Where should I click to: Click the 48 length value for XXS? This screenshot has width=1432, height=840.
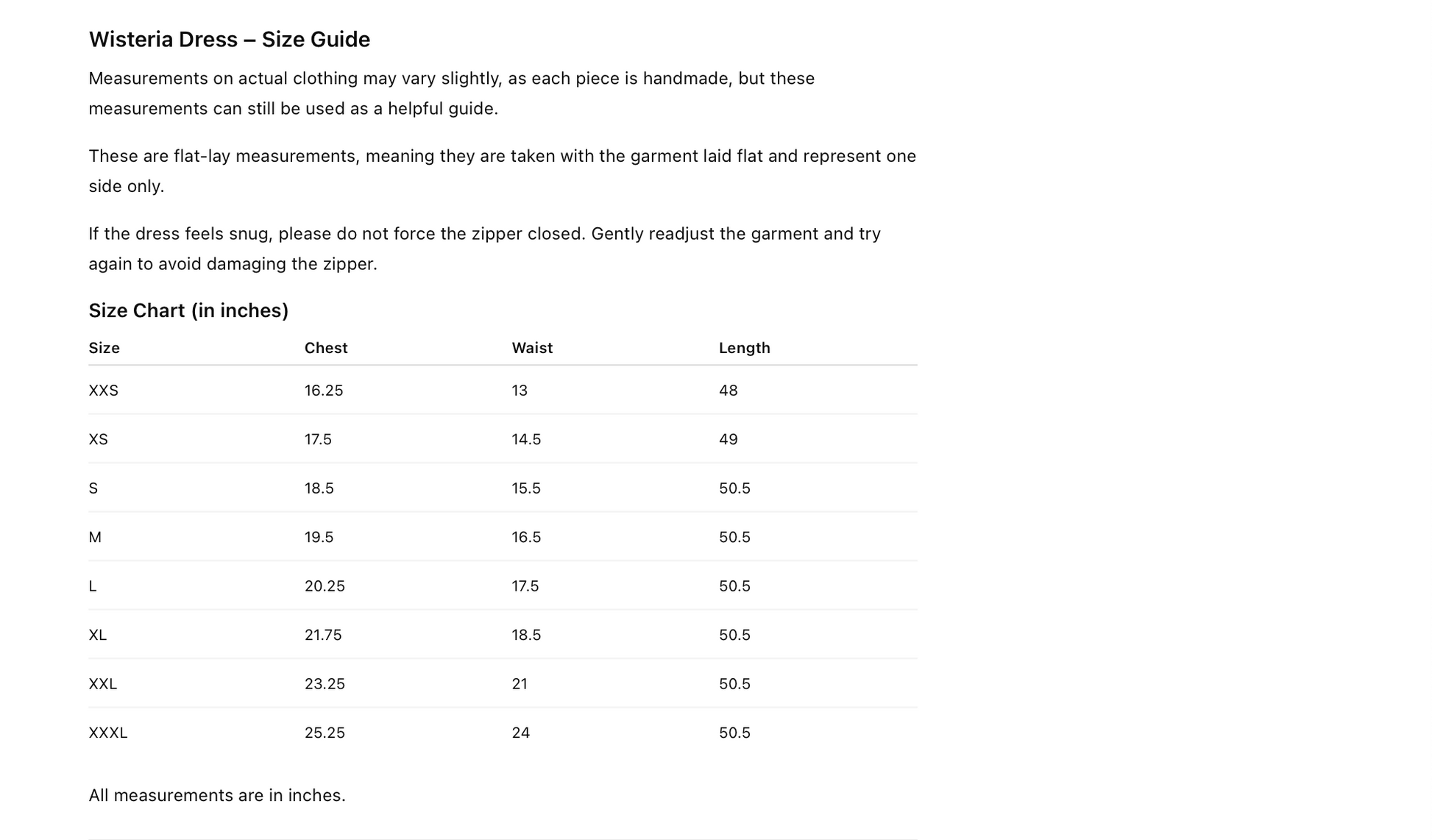point(728,391)
